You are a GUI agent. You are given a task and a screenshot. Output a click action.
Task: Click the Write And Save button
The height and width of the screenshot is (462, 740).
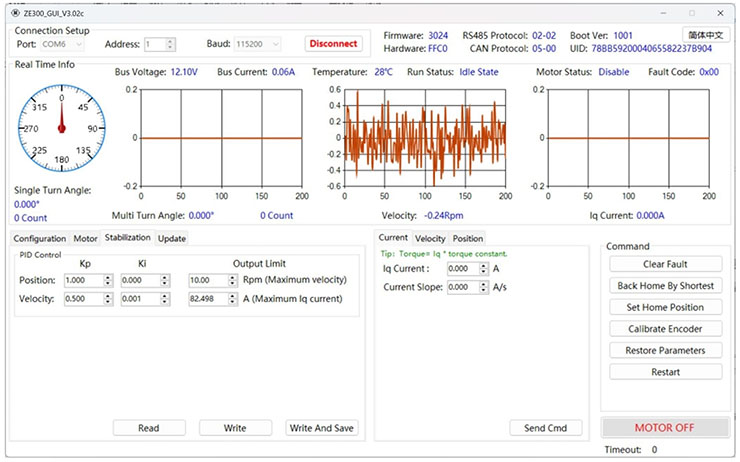pos(321,428)
